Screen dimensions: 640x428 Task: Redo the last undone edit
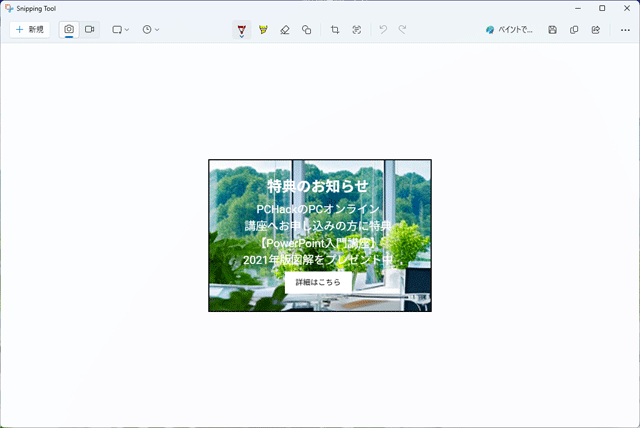tap(402, 30)
